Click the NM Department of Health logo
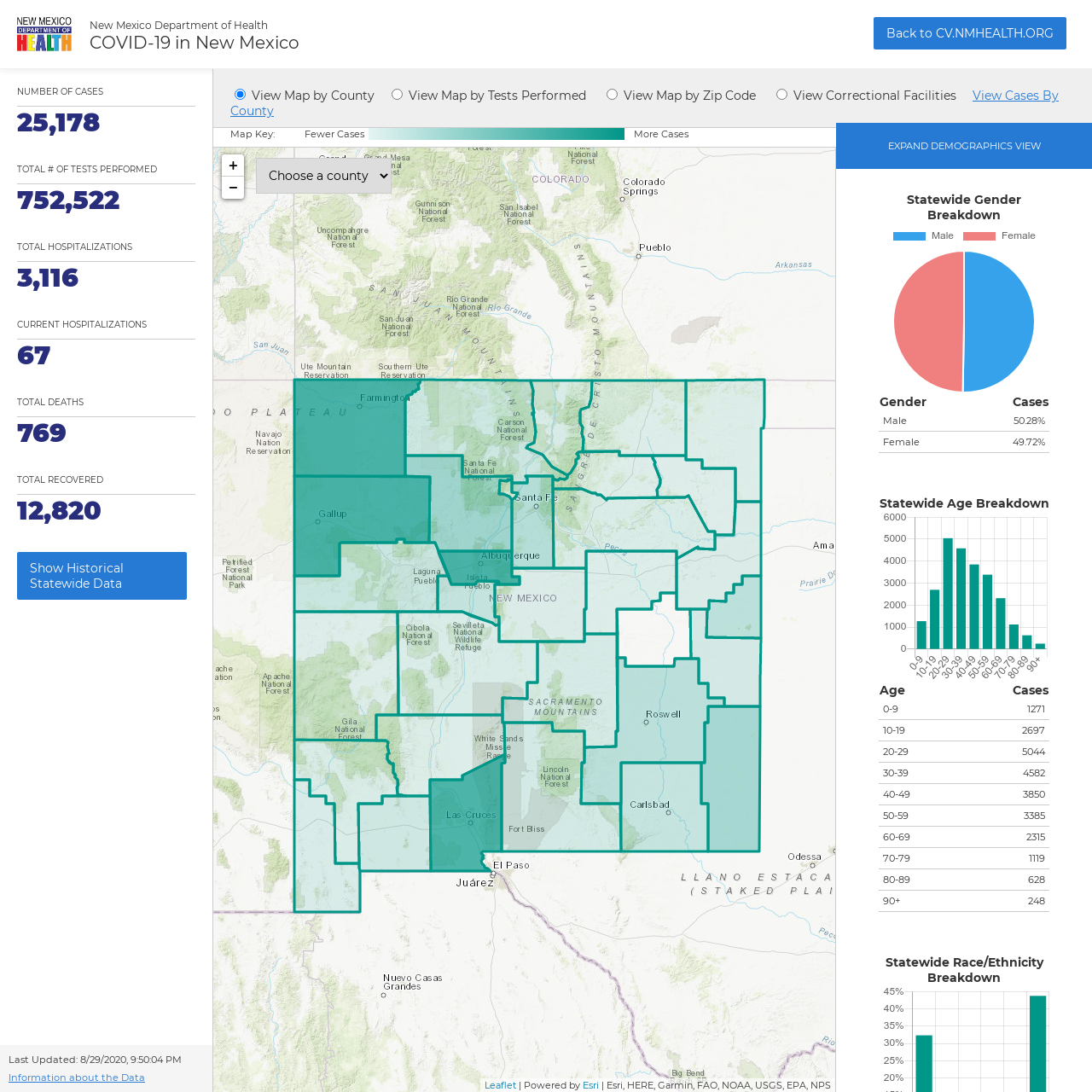Screen dimensions: 1092x1092 click(x=44, y=34)
